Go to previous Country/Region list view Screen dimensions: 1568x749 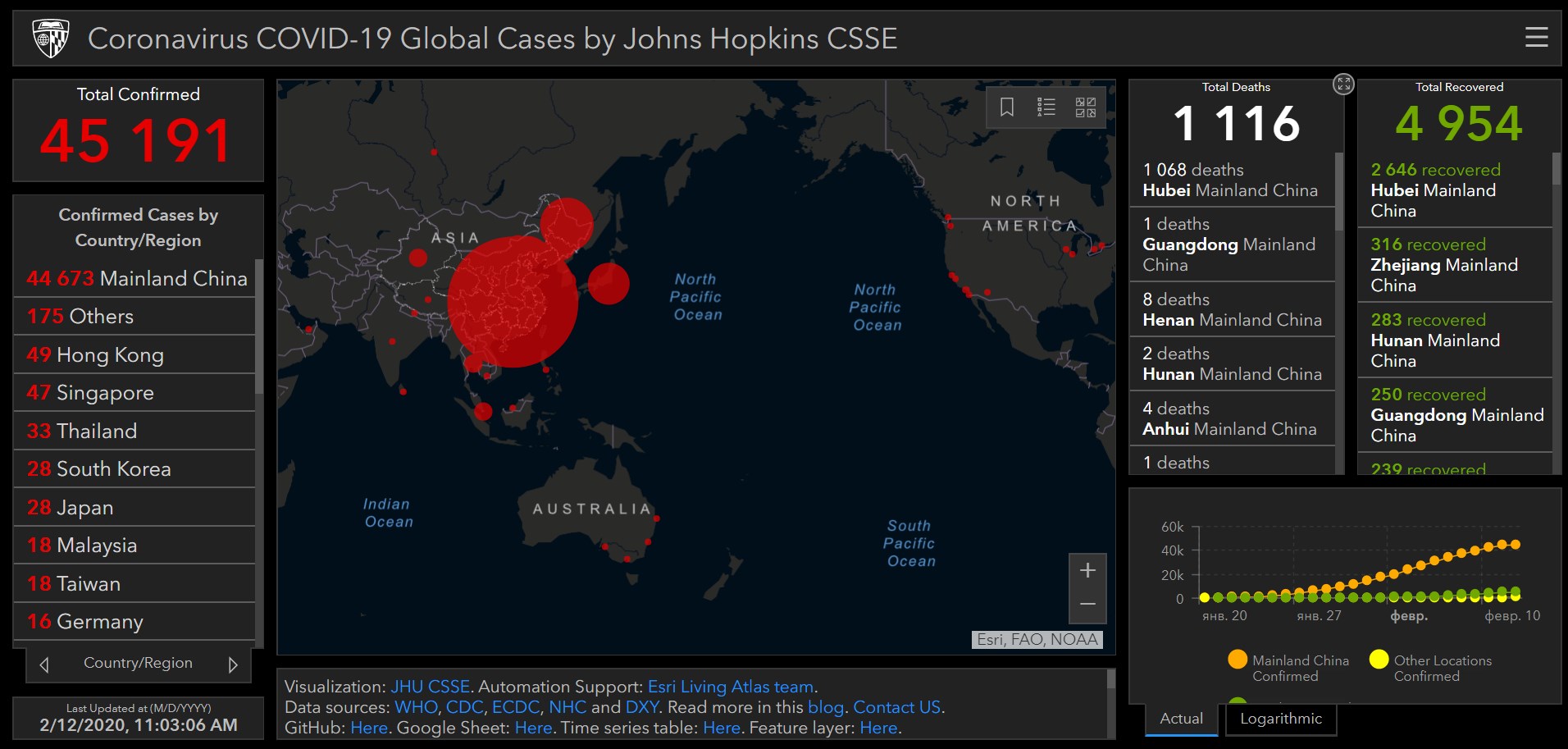(x=44, y=665)
